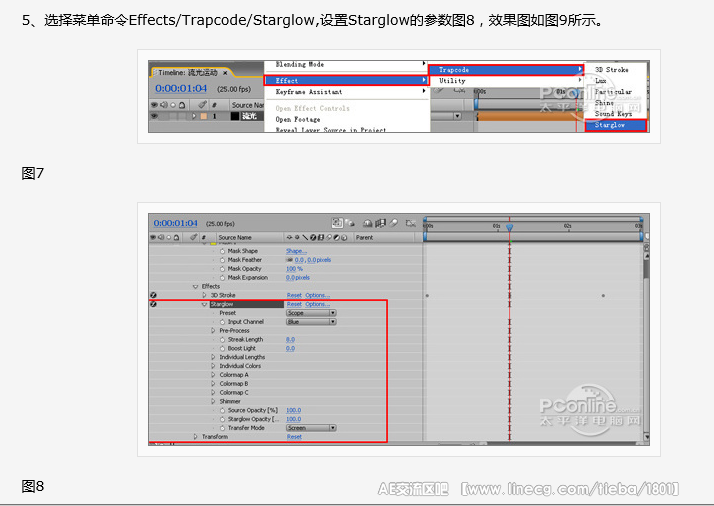Enable the Mask Expansion stopwatch
This screenshot has height=506, width=714.
[223, 277]
